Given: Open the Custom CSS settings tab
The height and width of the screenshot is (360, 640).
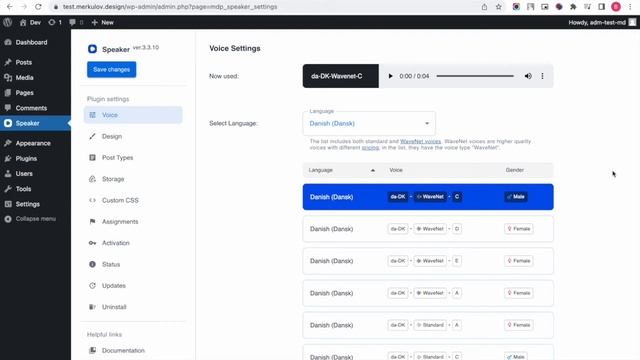Looking at the screenshot, I should [133, 200].
